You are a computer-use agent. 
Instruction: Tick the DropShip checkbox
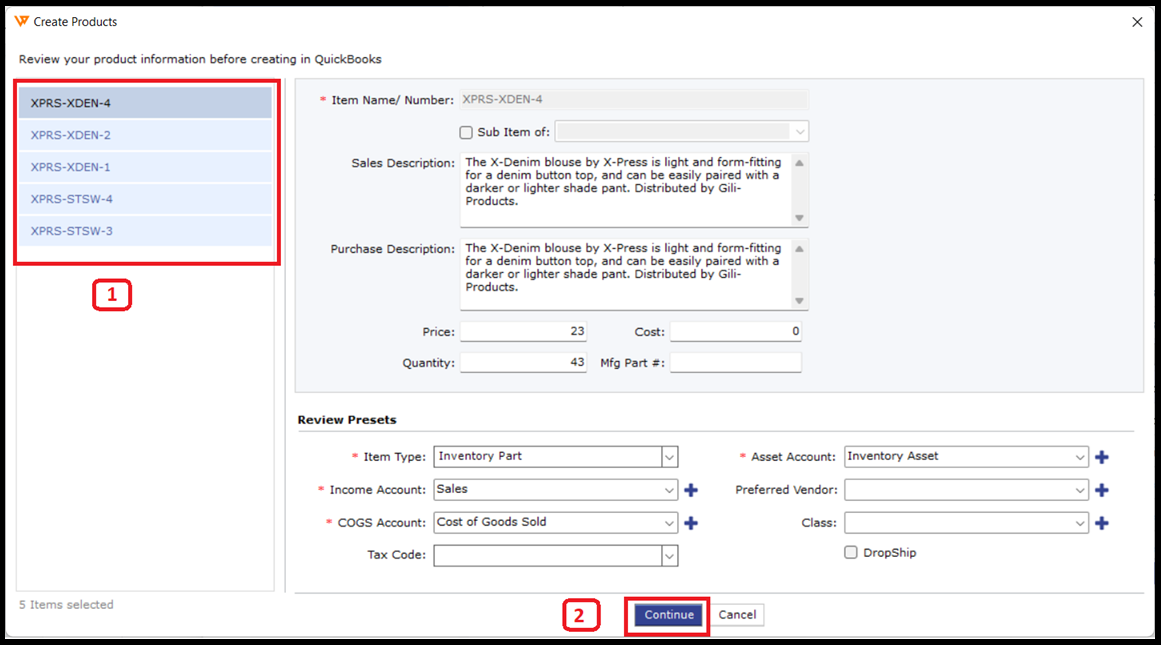click(x=851, y=552)
